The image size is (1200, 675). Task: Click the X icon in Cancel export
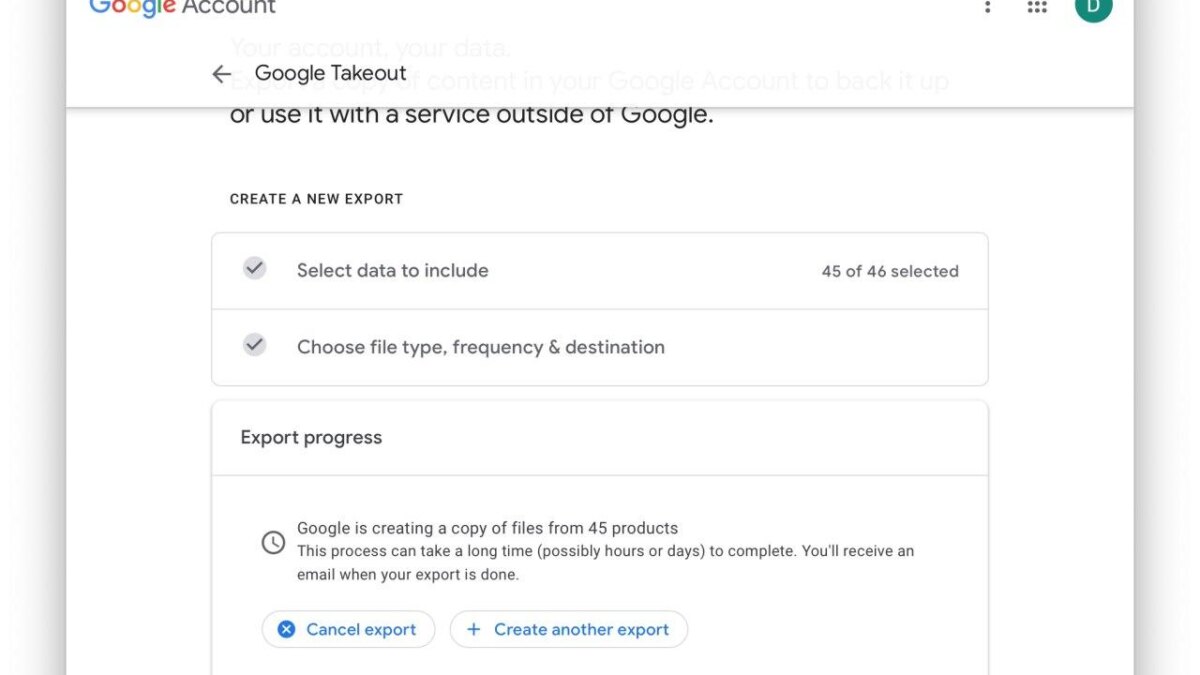pyautogui.click(x=286, y=629)
